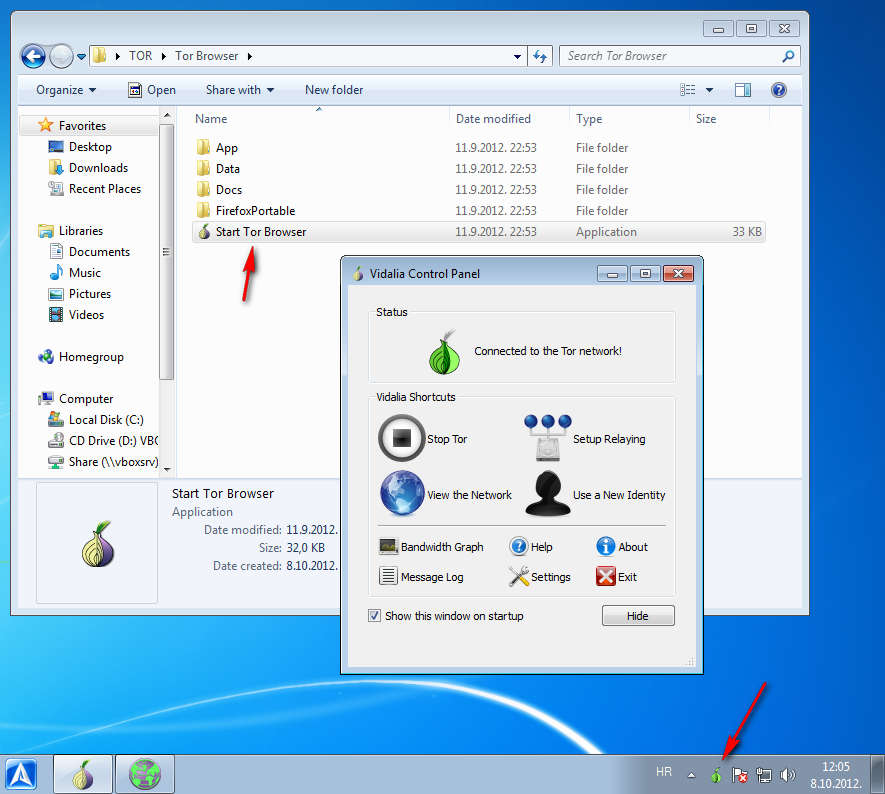Uncheck Show this window on startup

[375, 616]
